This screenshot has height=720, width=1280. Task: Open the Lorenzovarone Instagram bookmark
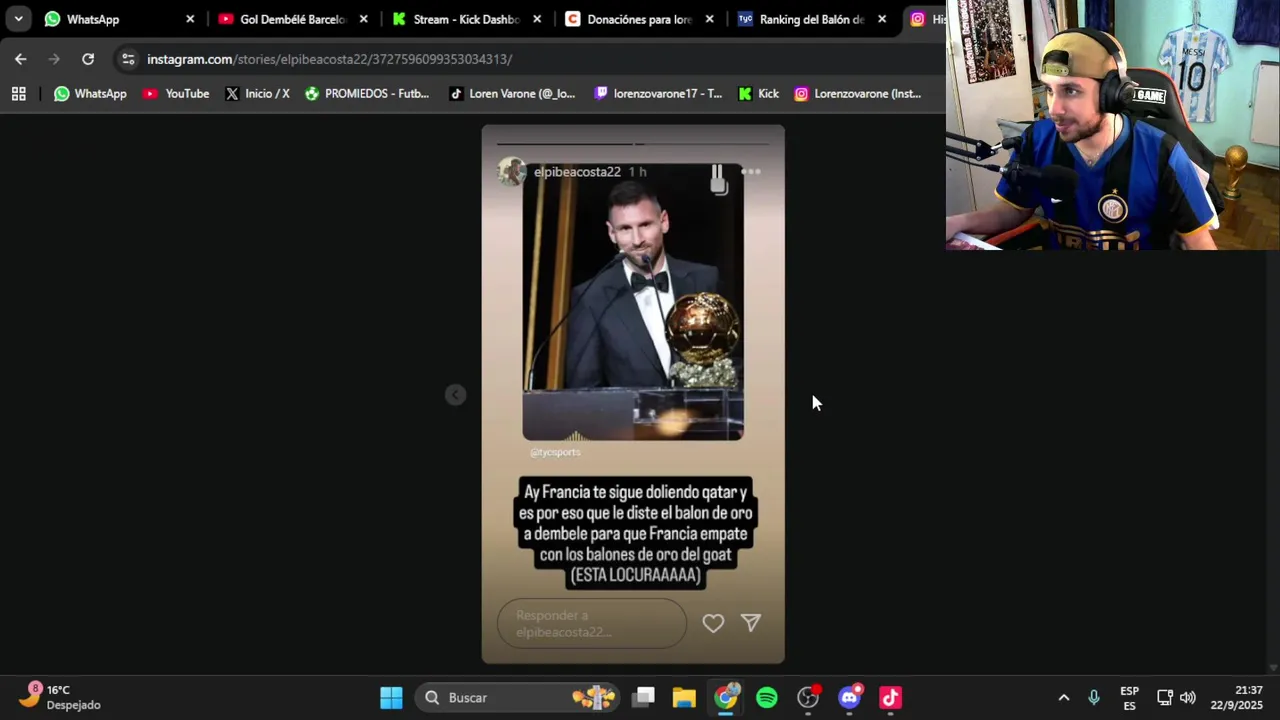[858, 93]
